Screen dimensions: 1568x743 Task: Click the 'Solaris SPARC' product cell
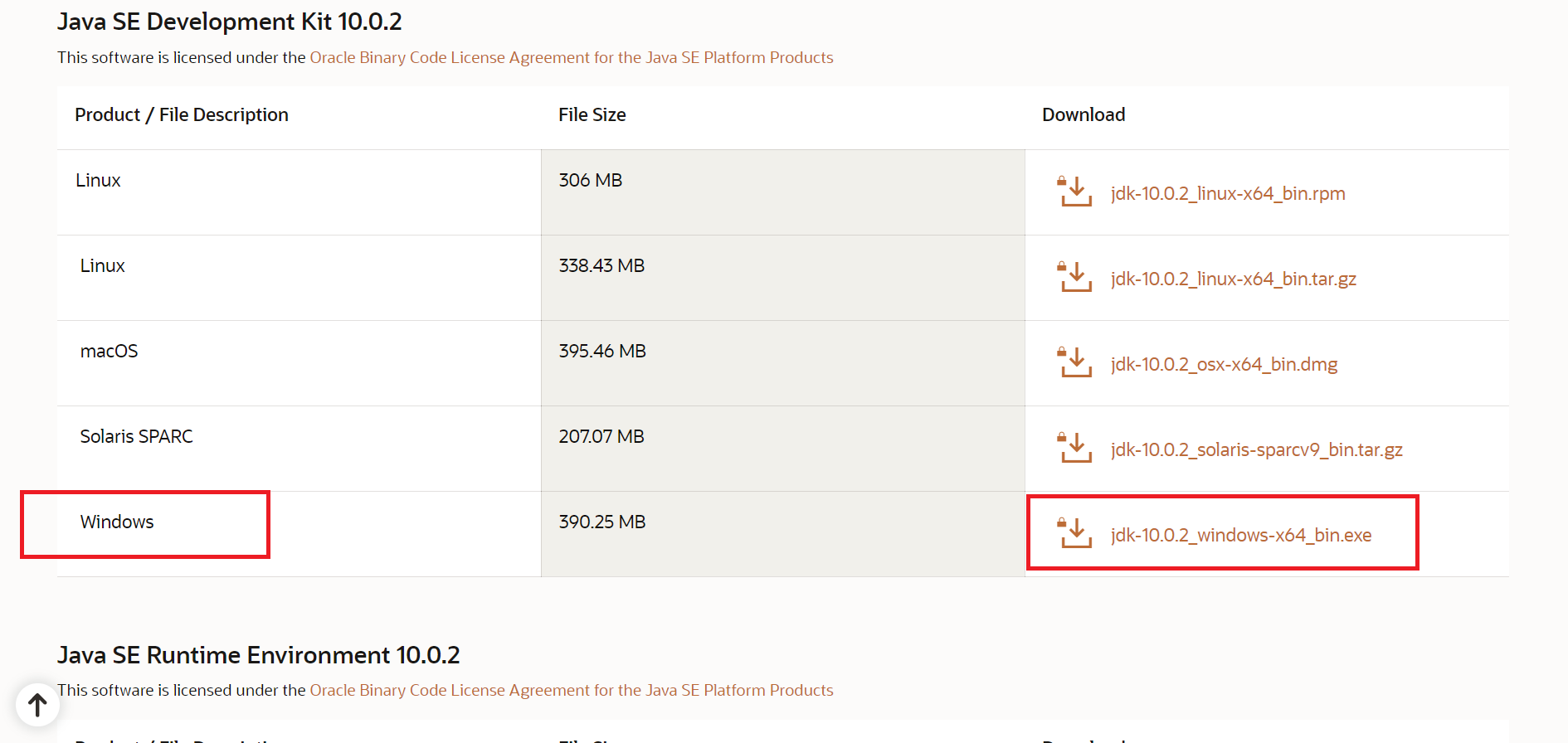tap(299, 449)
